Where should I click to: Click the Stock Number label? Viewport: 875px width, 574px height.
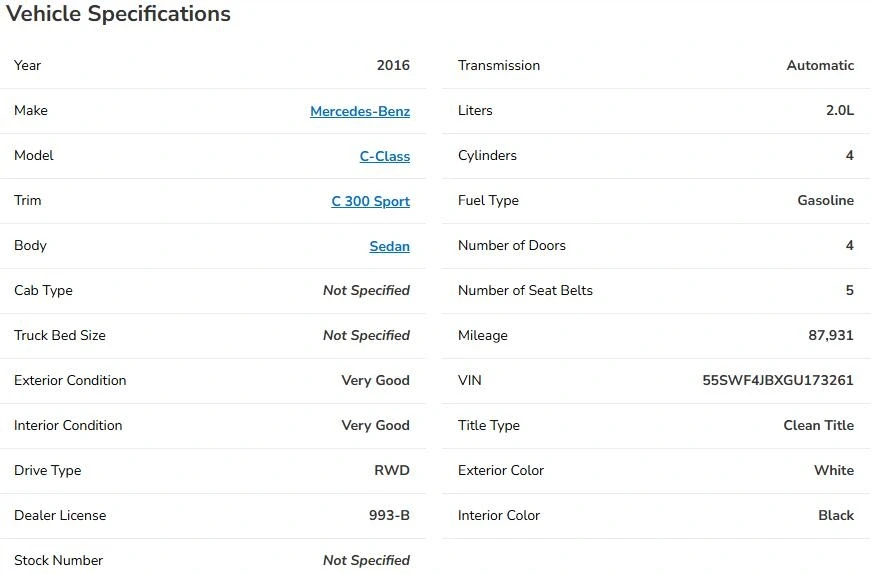(59, 560)
